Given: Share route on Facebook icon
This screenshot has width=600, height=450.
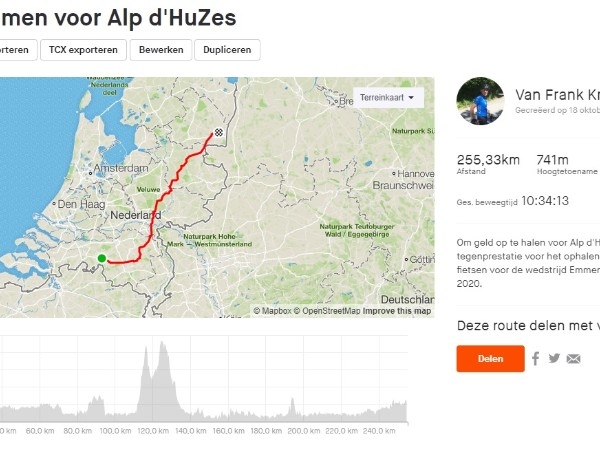Looking at the screenshot, I should [536, 359].
